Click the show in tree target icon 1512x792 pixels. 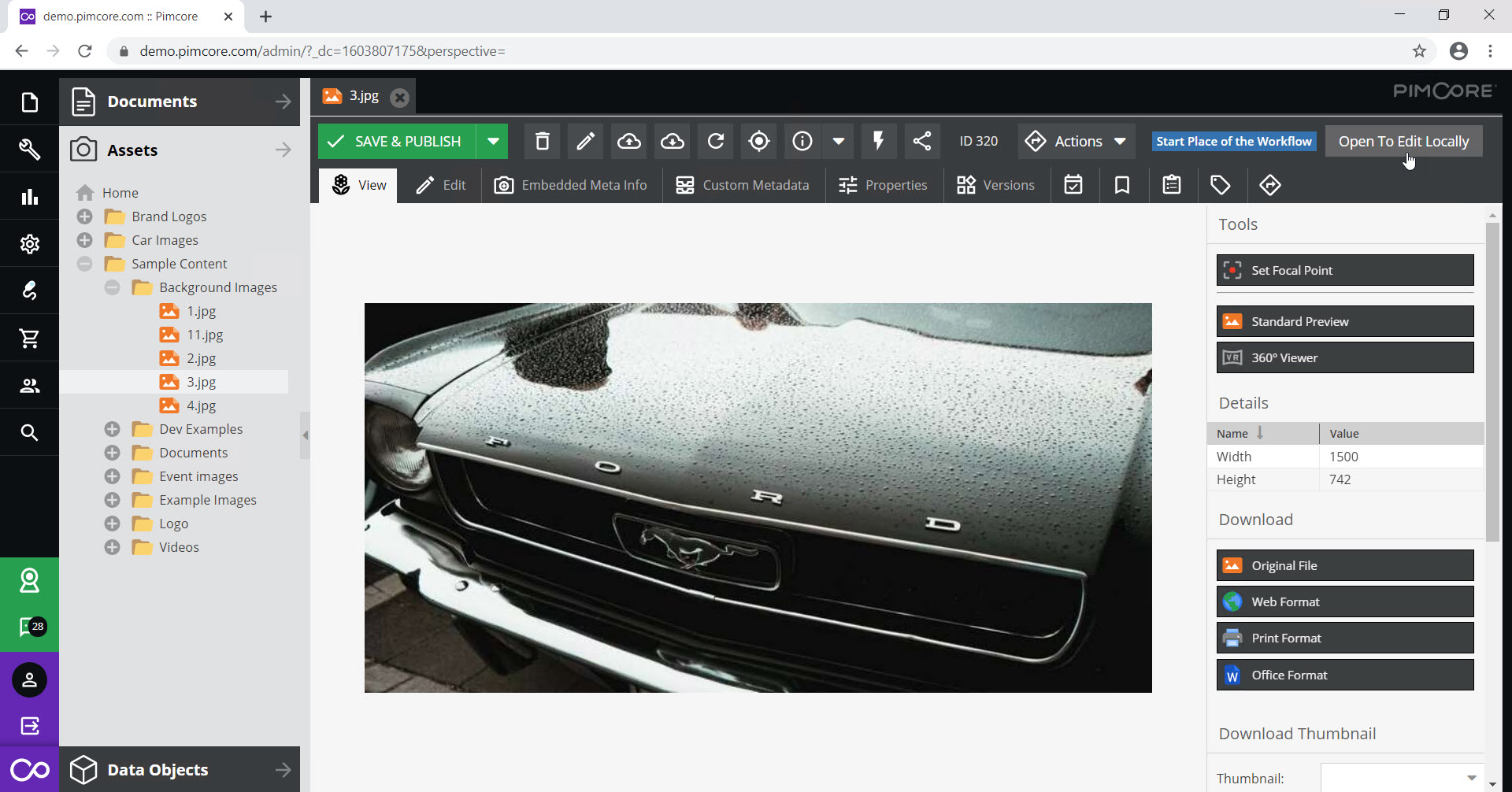758,141
